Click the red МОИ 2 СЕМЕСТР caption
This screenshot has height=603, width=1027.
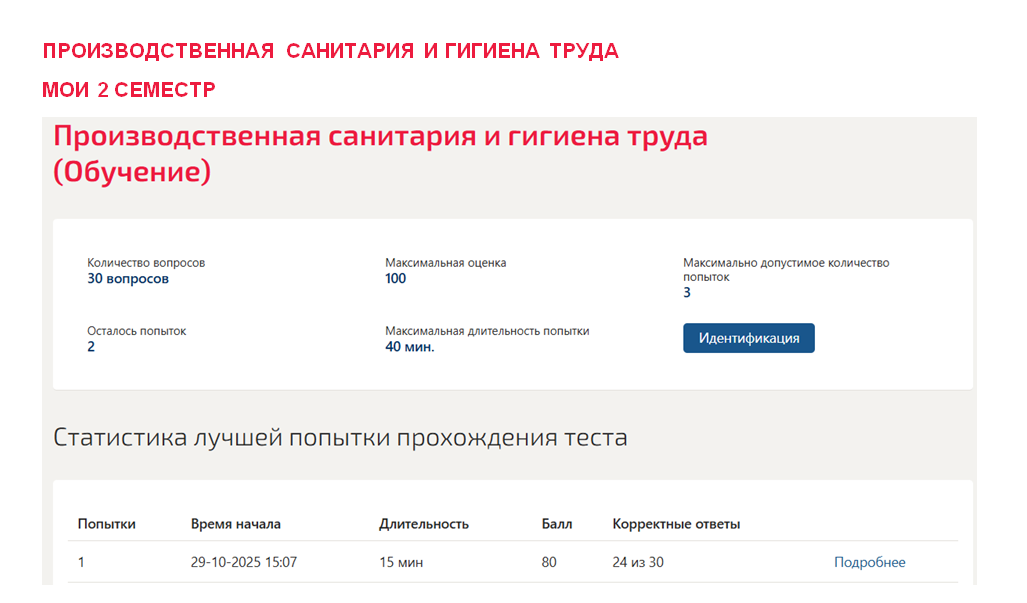128,90
